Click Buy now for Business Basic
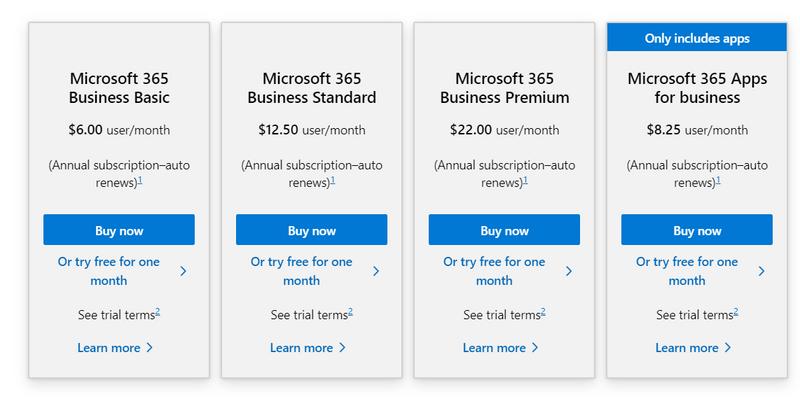The width and height of the screenshot is (800, 406). (x=119, y=230)
